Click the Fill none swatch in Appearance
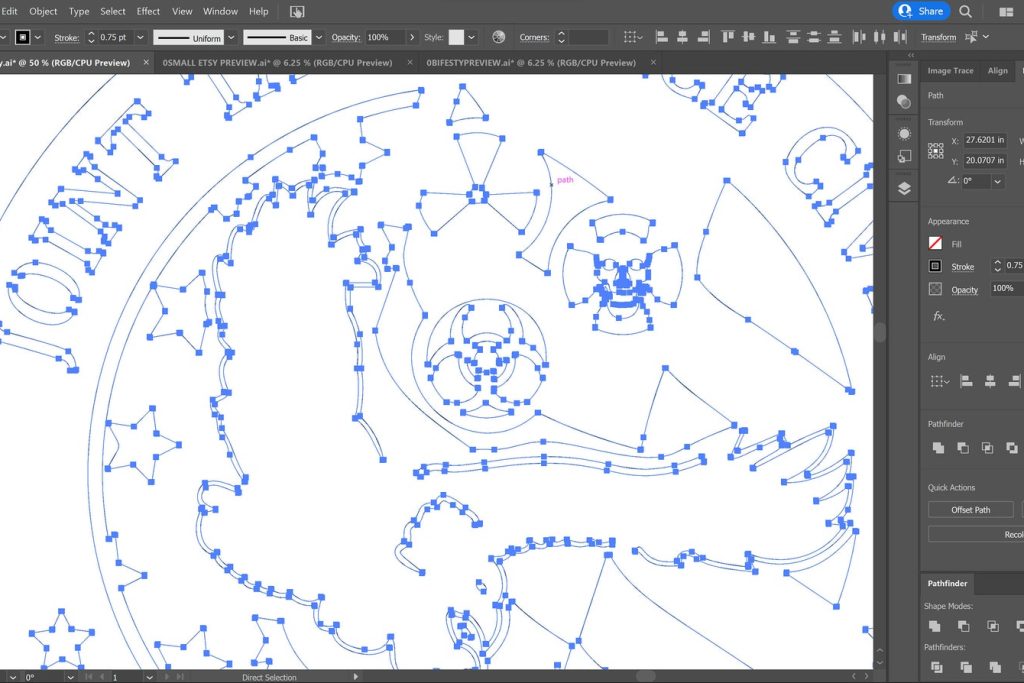The width and height of the screenshot is (1024, 683). coord(935,243)
